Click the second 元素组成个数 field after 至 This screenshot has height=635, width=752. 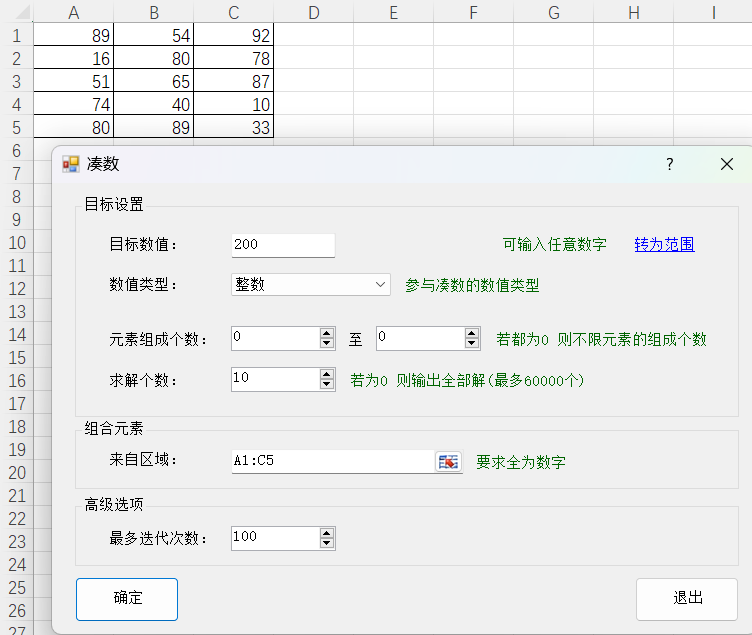click(421, 339)
